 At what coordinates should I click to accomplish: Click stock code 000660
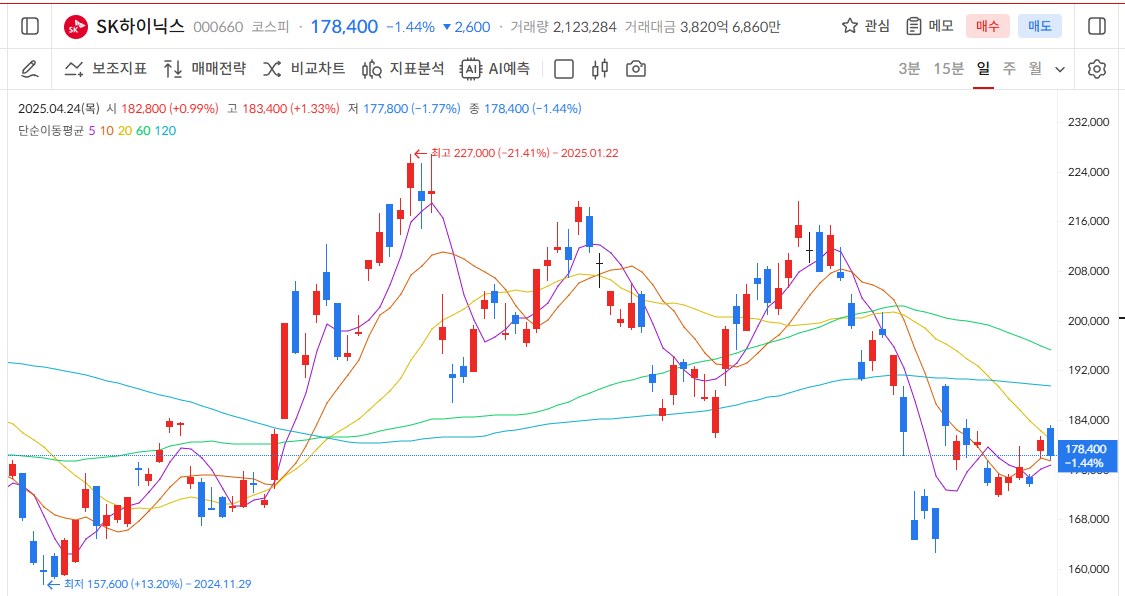[218, 27]
